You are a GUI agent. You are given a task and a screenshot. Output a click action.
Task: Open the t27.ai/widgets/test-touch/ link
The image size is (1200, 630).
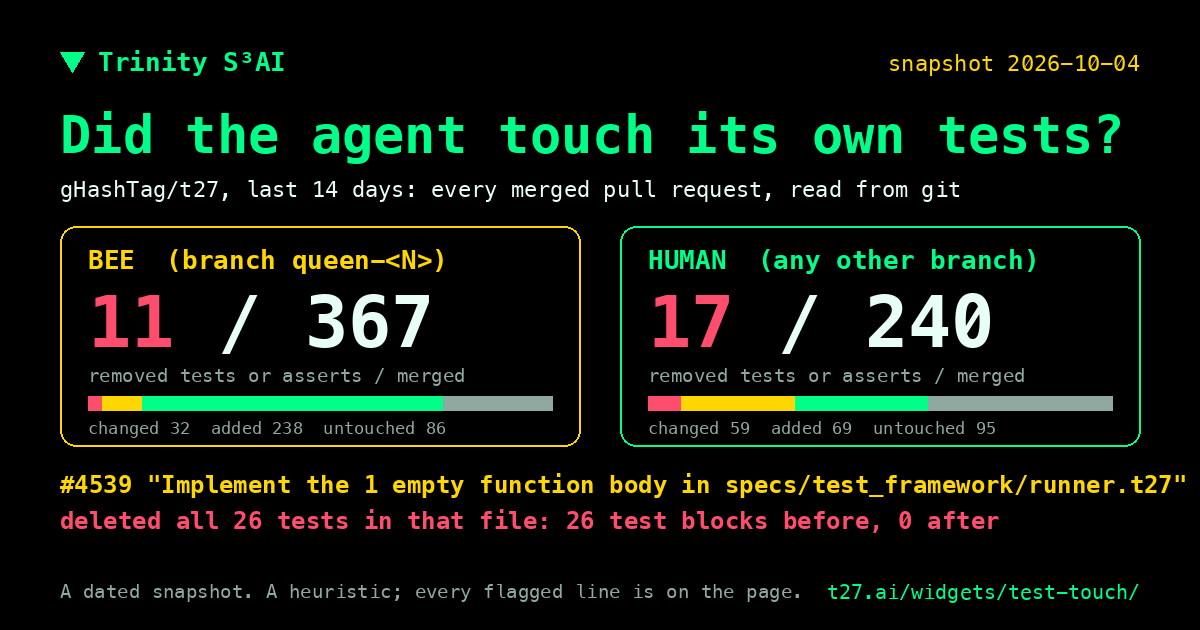(983, 592)
